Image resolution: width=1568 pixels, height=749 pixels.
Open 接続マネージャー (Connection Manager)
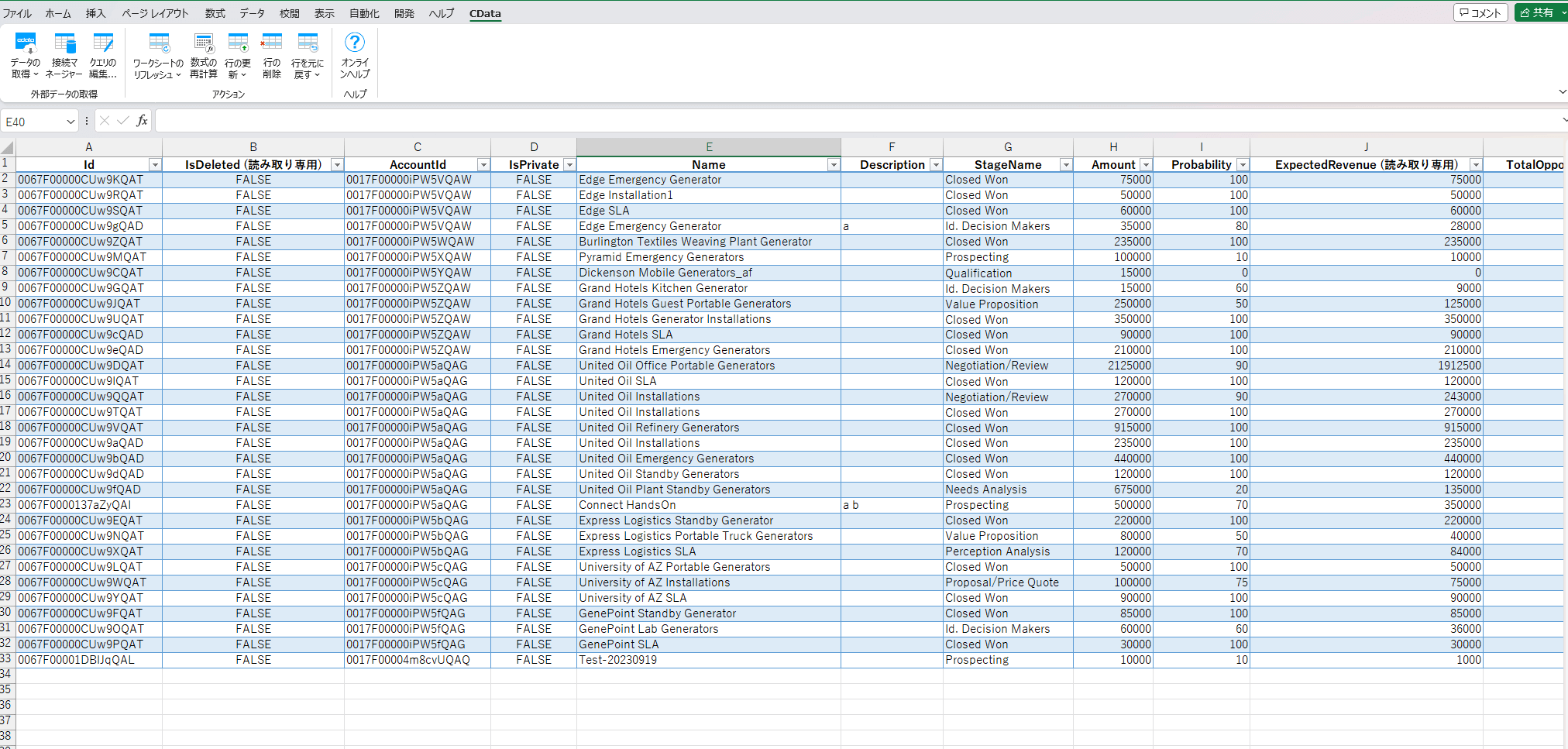(64, 54)
